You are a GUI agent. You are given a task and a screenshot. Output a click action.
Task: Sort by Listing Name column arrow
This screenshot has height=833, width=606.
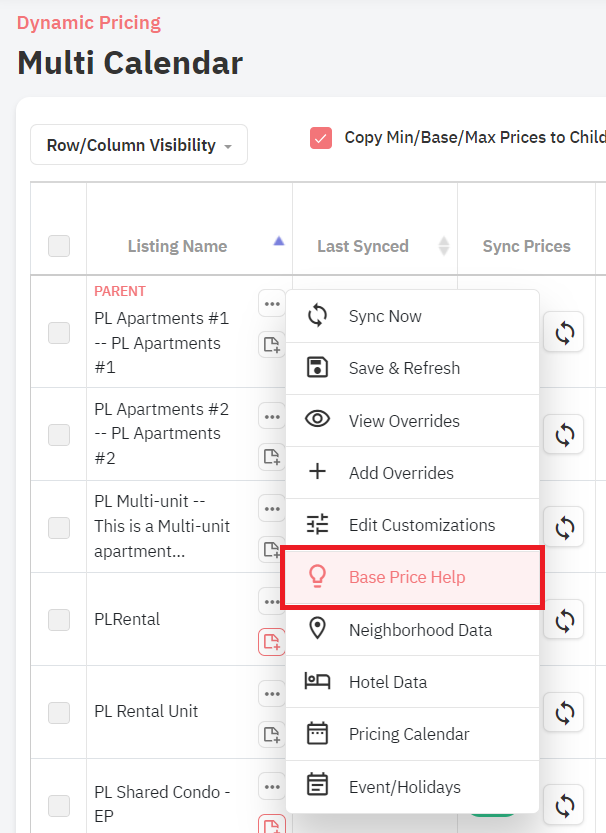coord(279,242)
